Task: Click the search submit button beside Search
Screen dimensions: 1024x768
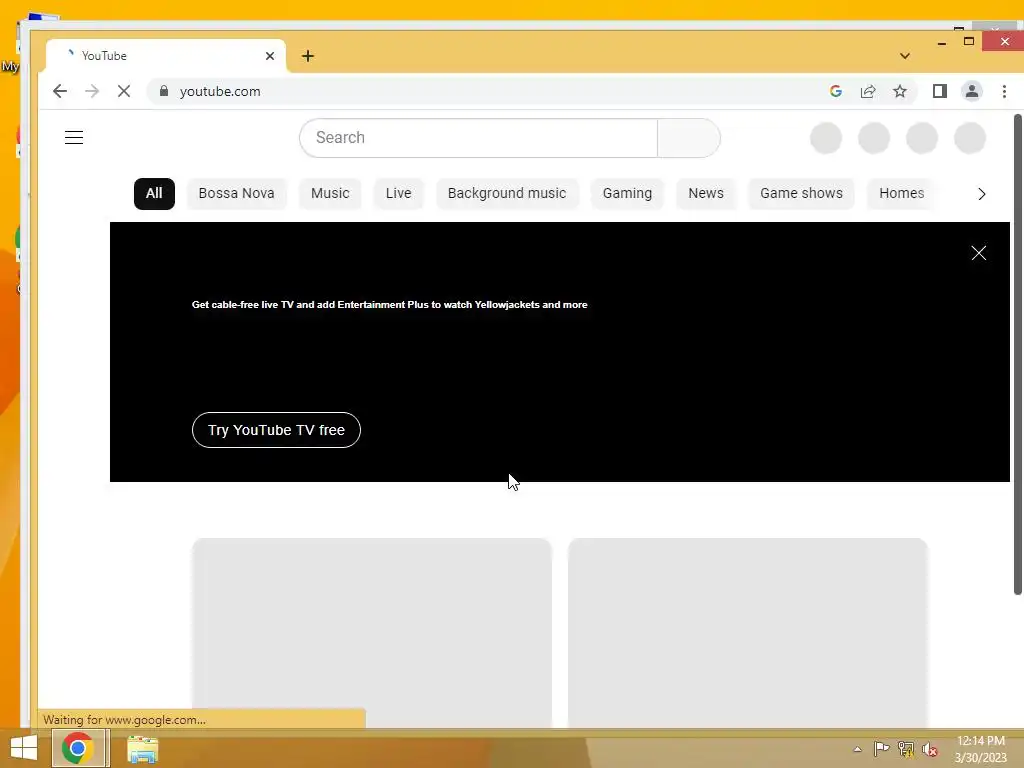Action: coord(689,138)
